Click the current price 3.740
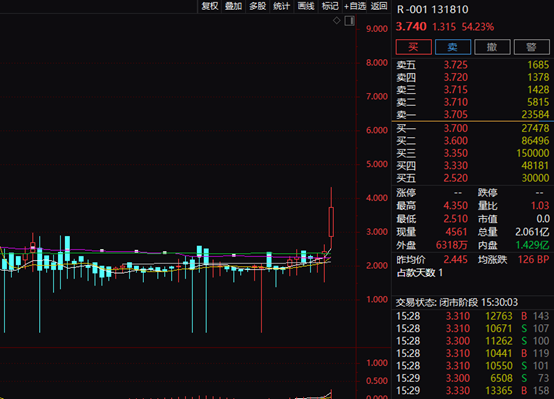This screenshot has width=554, height=399. [411, 27]
